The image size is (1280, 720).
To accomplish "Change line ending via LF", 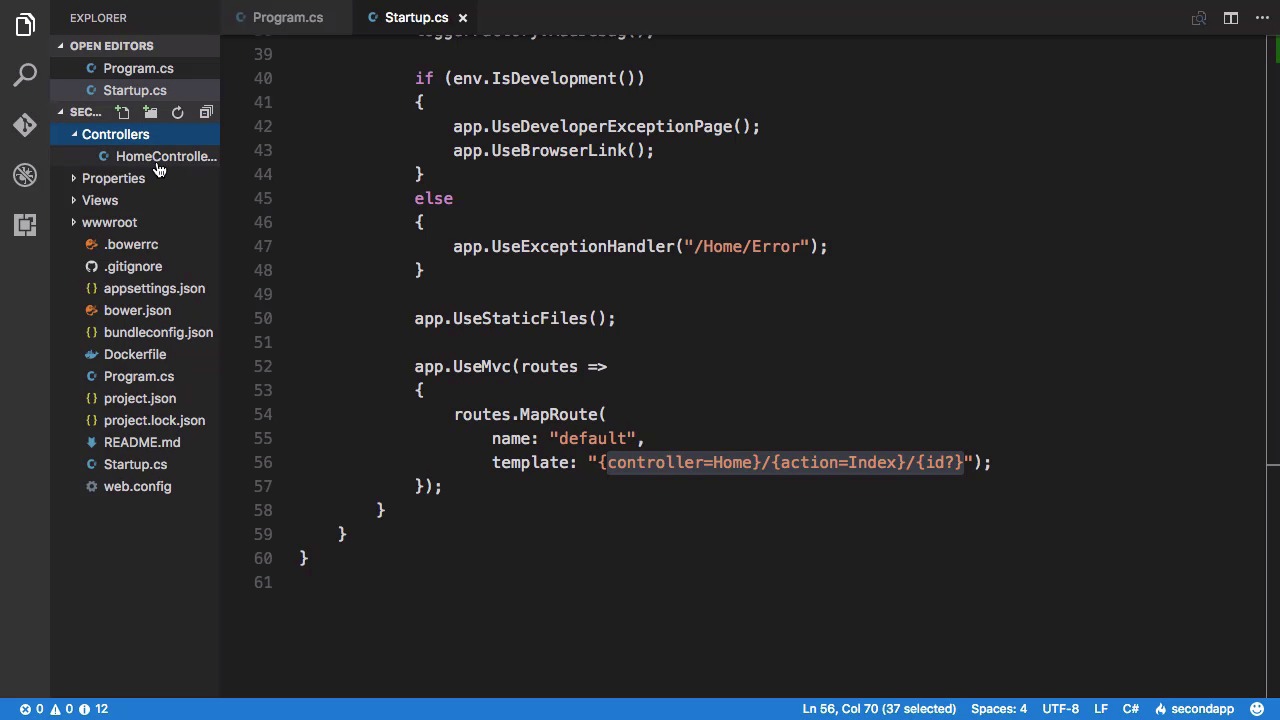I will (1100, 709).
